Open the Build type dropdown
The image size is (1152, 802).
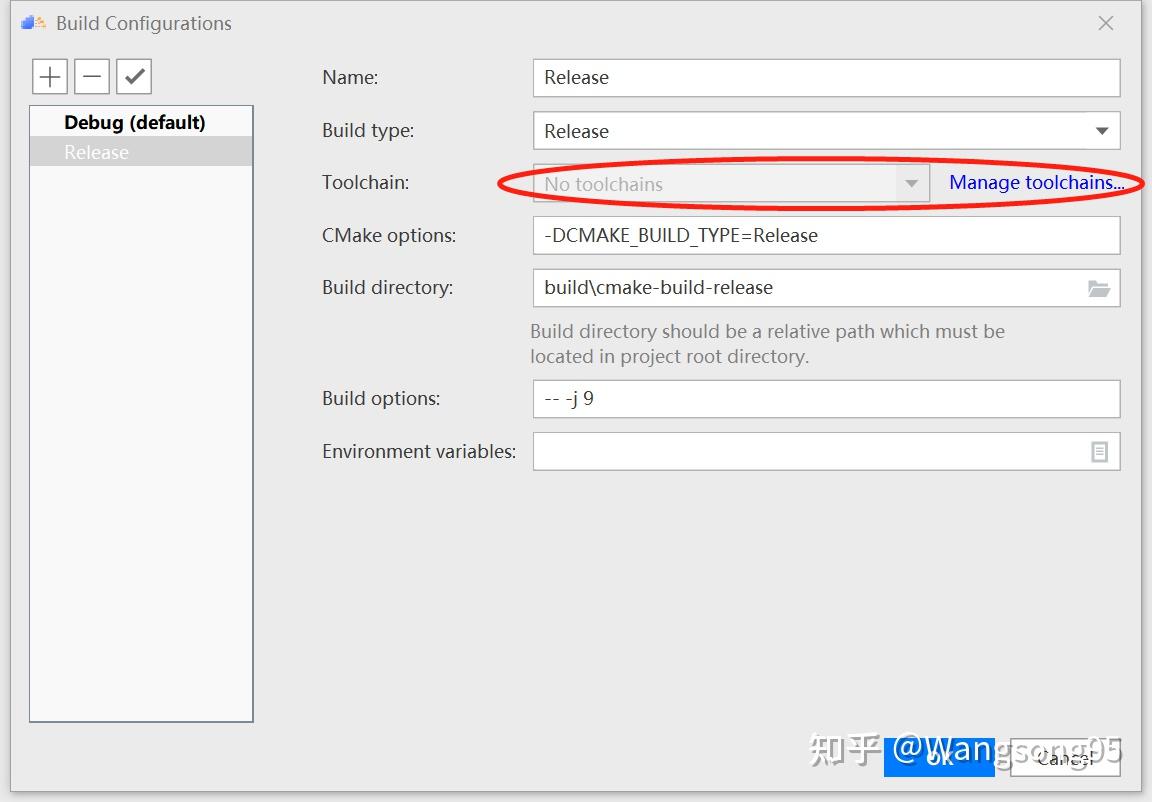[x=827, y=131]
